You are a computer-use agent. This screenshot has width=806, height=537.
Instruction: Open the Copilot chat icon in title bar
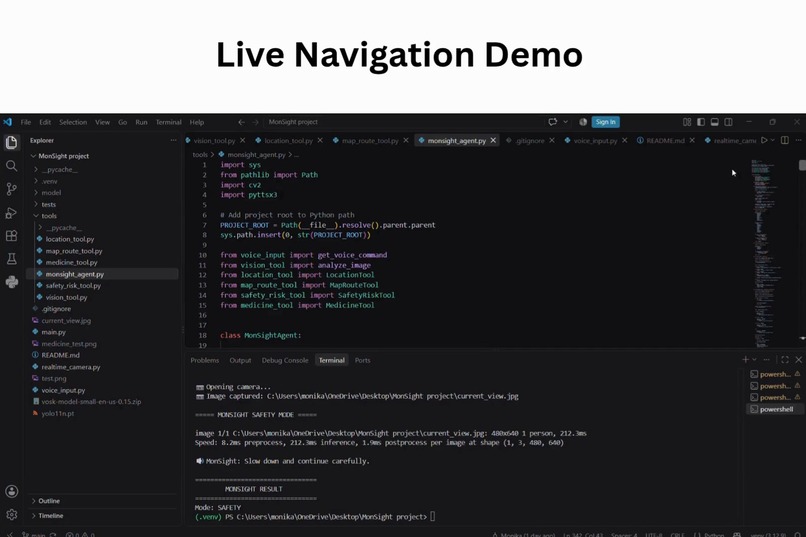pyautogui.click(x=553, y=122)
